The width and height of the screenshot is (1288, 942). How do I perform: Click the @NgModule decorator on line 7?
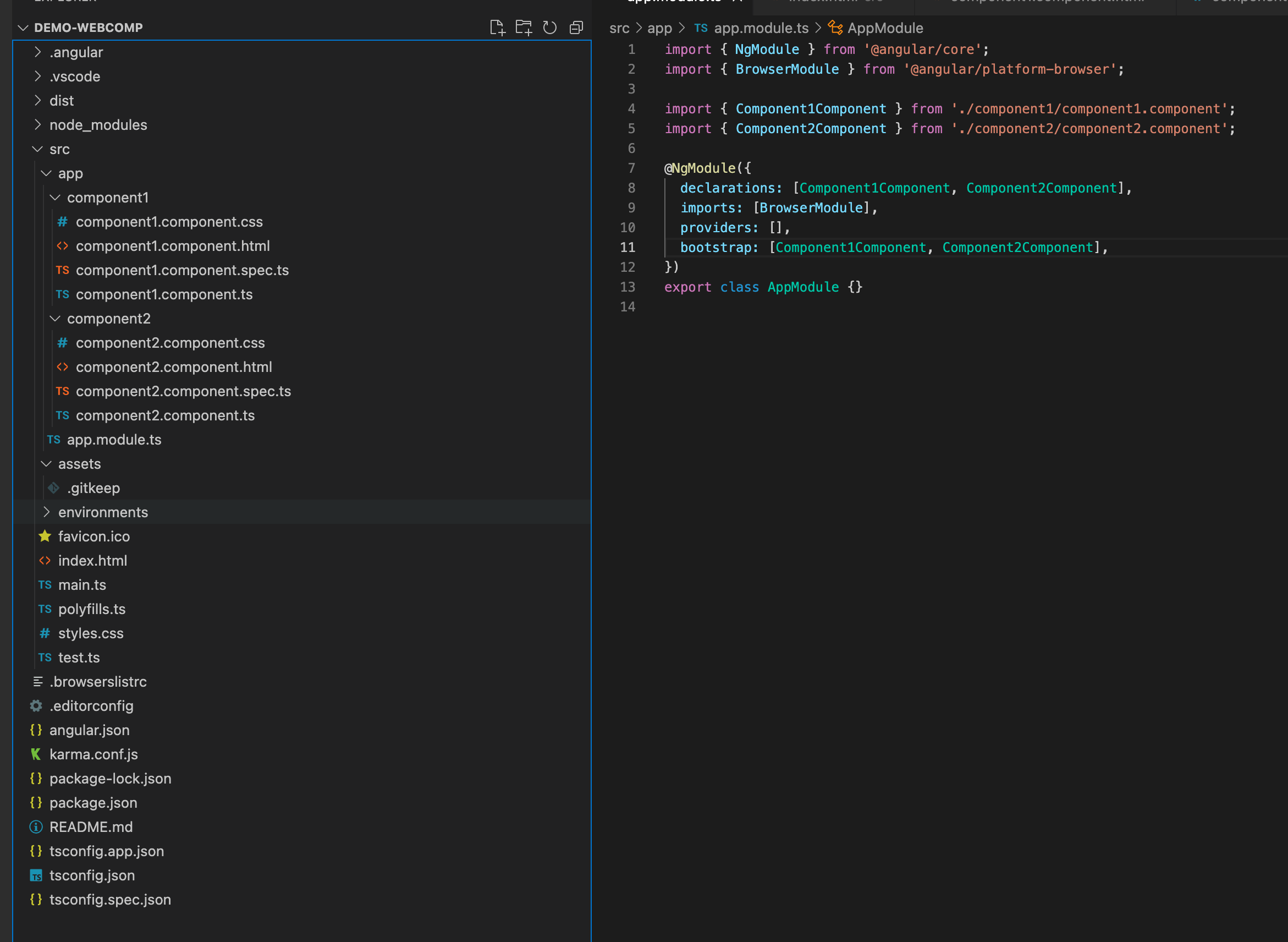(x=700, y=168)
